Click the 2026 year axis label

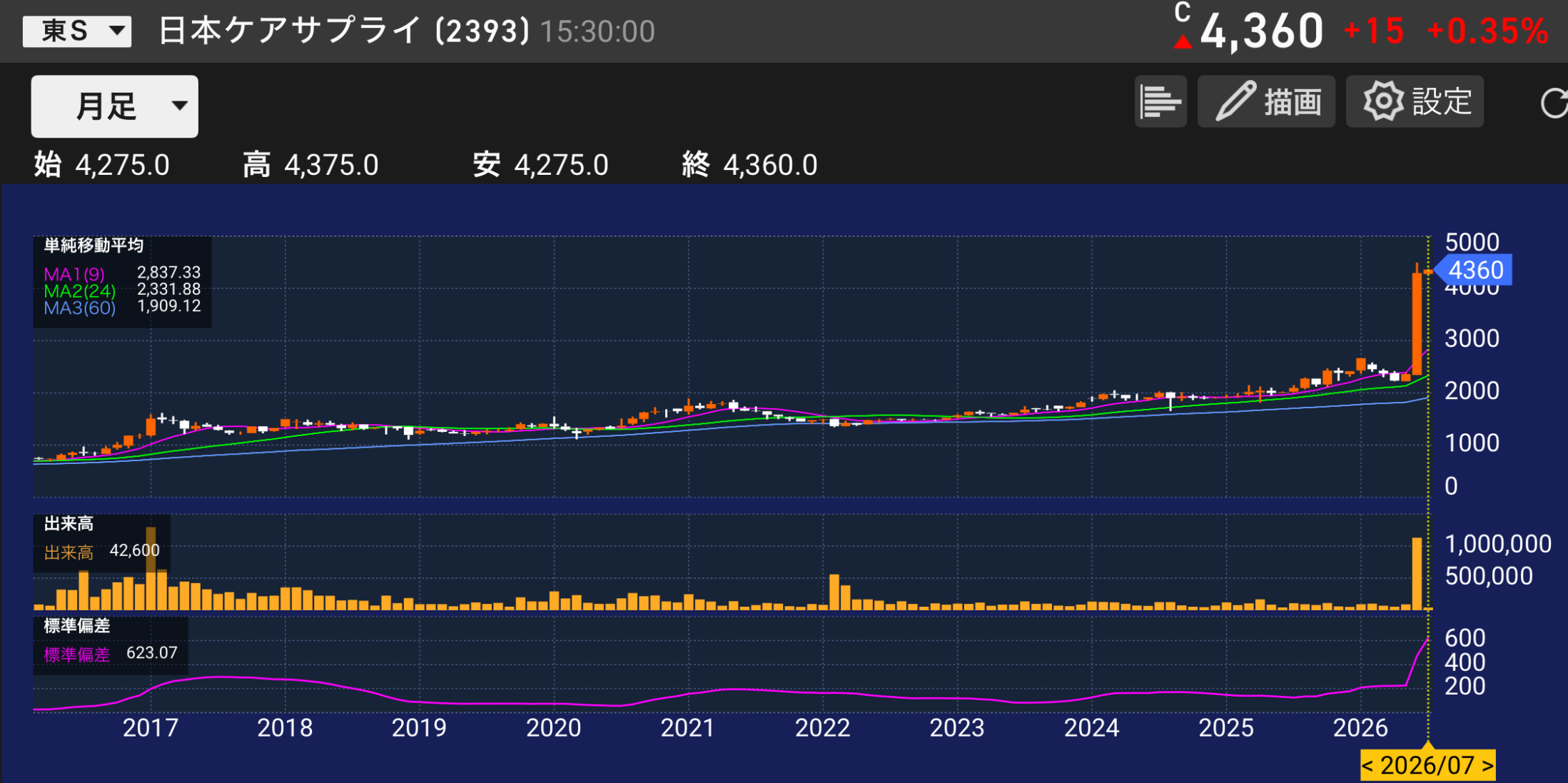pyautogui.click(x=1360, y=728)
